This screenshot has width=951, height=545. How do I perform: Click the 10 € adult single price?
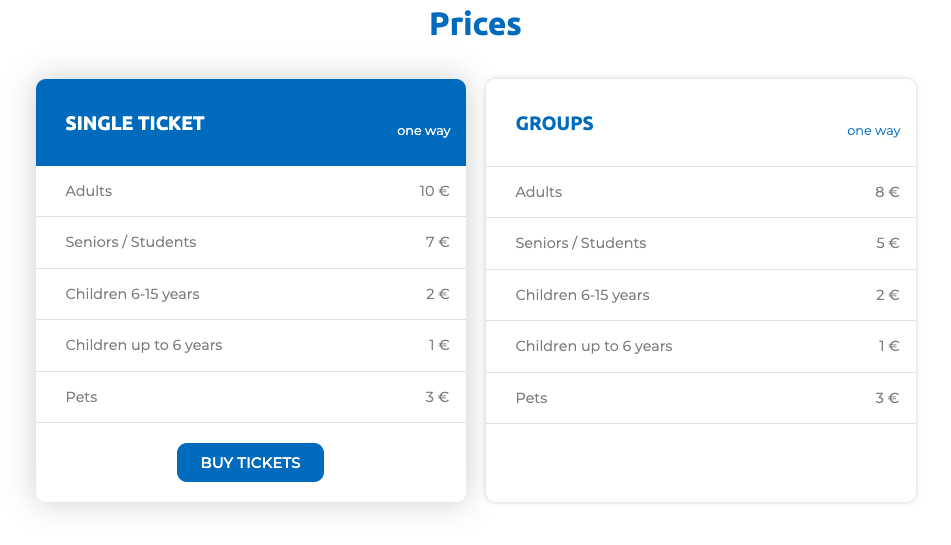(x=434, y=191)
